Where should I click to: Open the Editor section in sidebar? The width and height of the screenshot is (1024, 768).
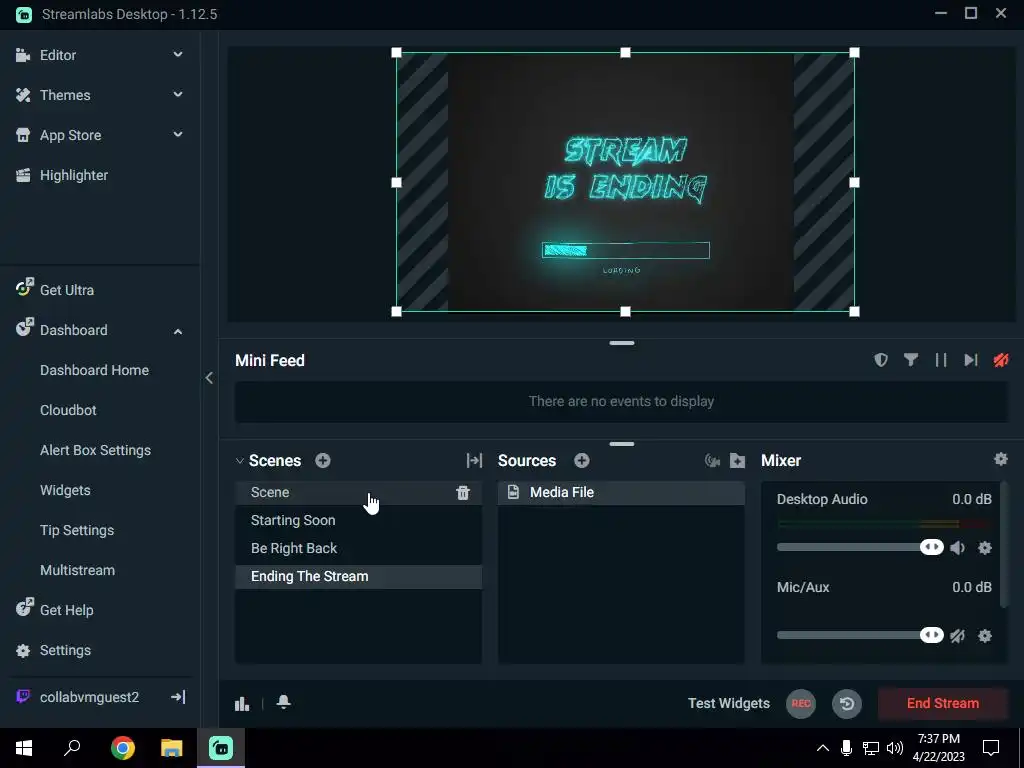[57, 55]
